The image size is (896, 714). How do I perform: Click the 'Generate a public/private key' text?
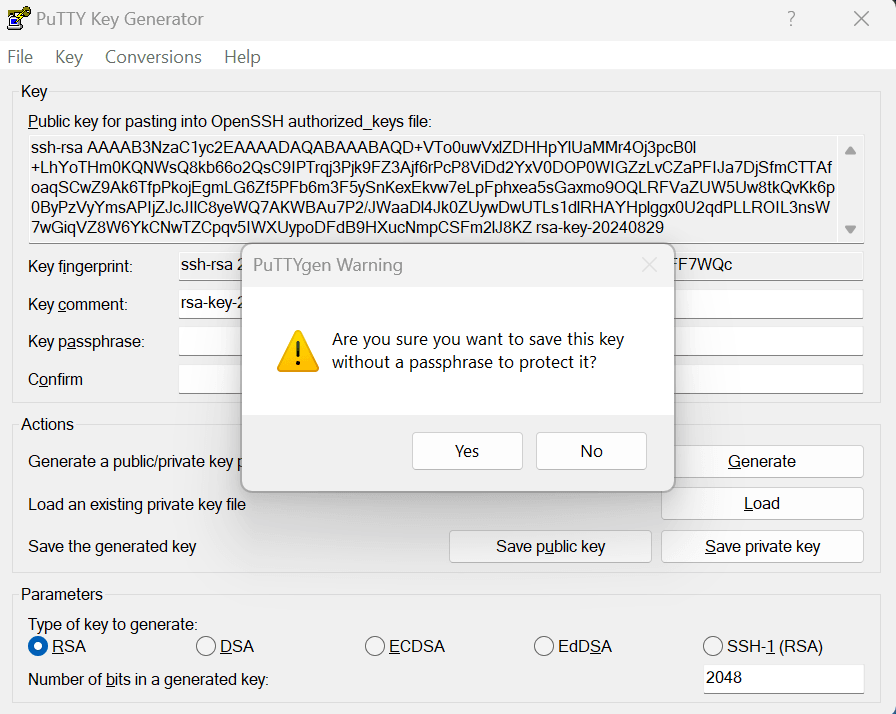click(x=135, y=462)
